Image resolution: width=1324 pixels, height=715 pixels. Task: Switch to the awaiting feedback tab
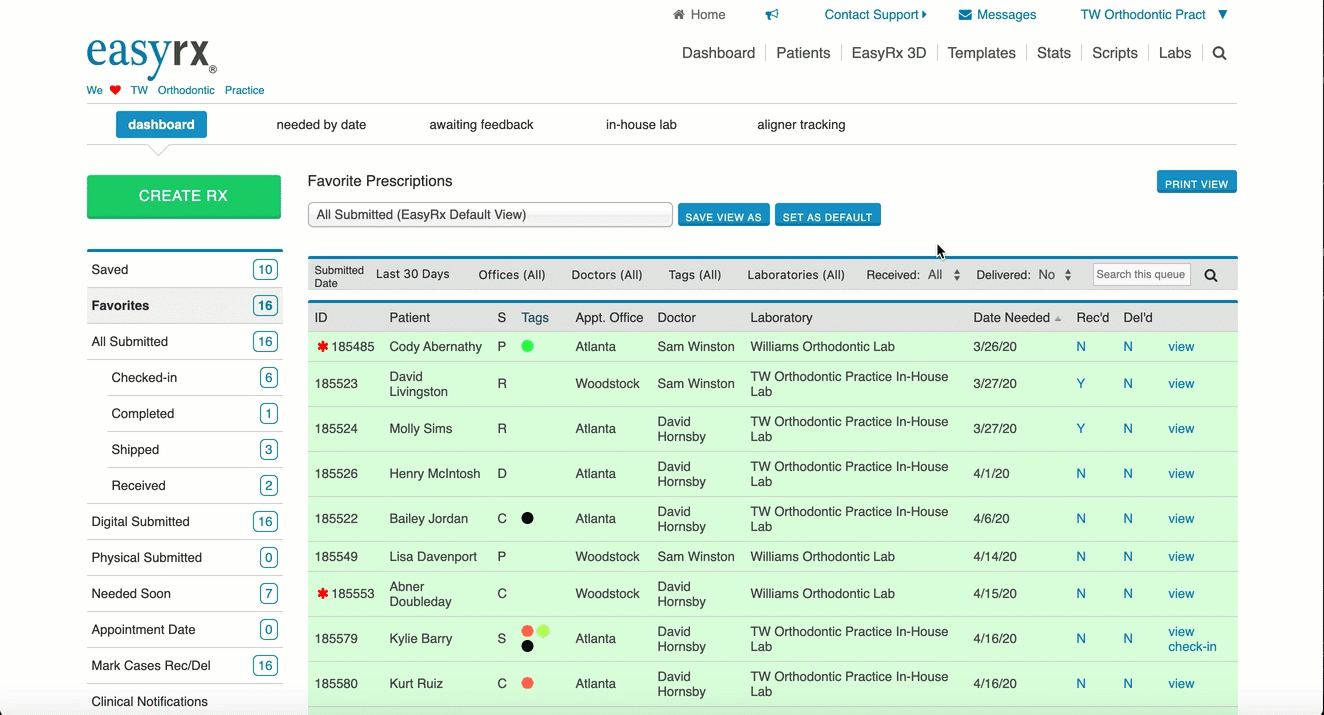pos(481,125)
